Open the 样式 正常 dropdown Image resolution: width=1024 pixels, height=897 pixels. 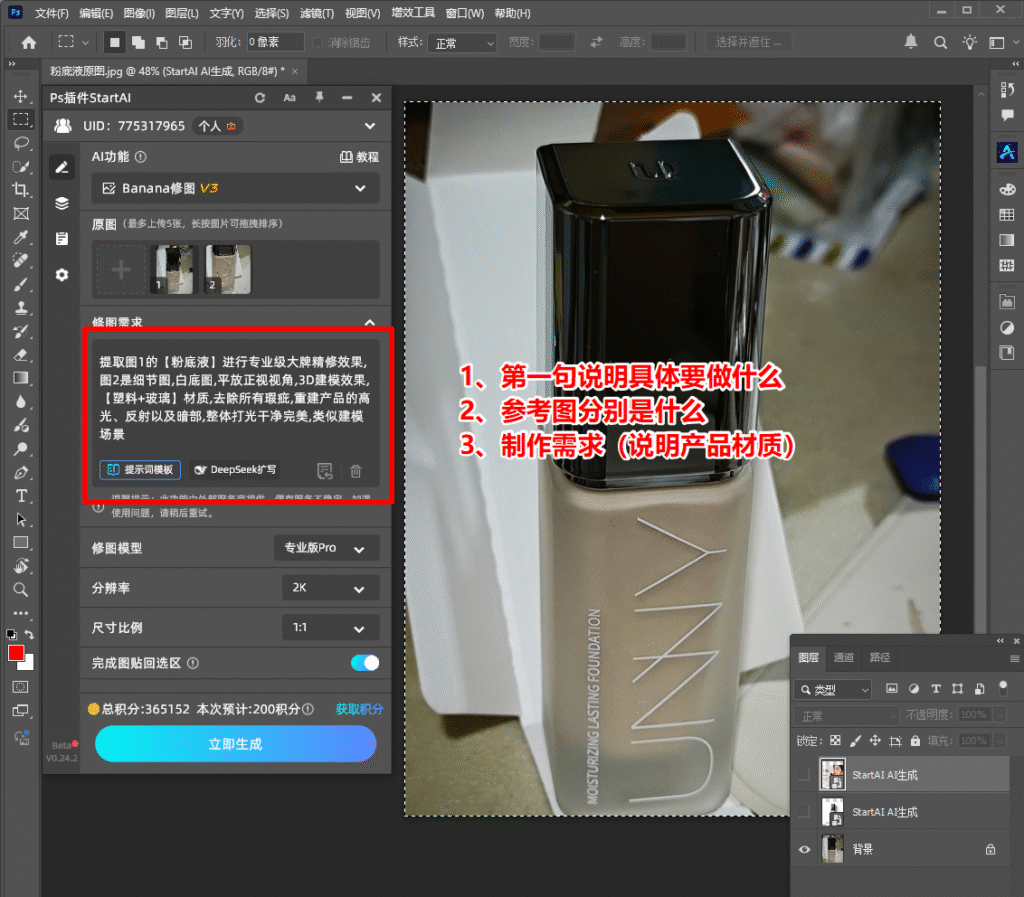click(462, 43)
